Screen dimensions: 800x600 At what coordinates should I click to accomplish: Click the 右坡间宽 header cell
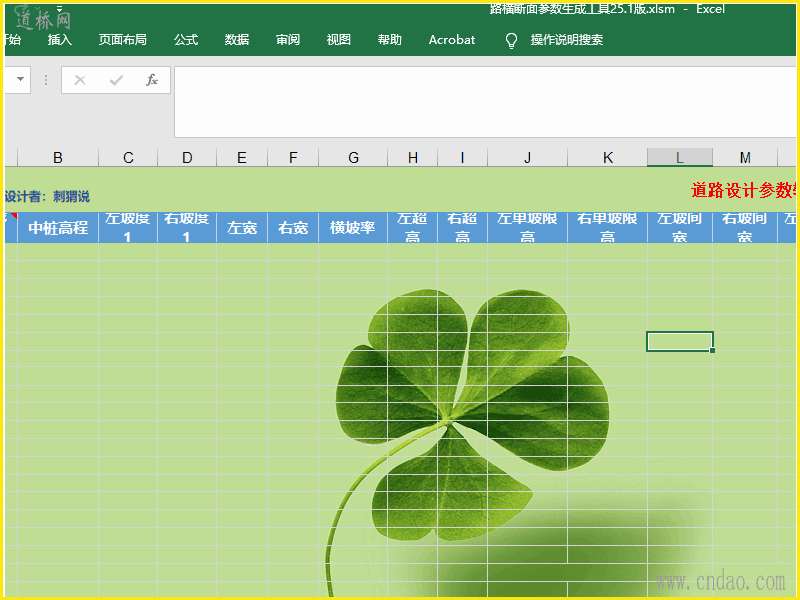point(745,228)
